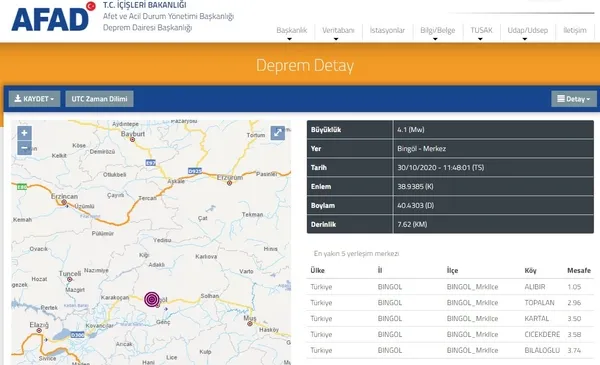The height and width of the screenshot is (365, 600).
Task: Expand Veritabanı dropdown arrow
Action: tap(336, 39)
